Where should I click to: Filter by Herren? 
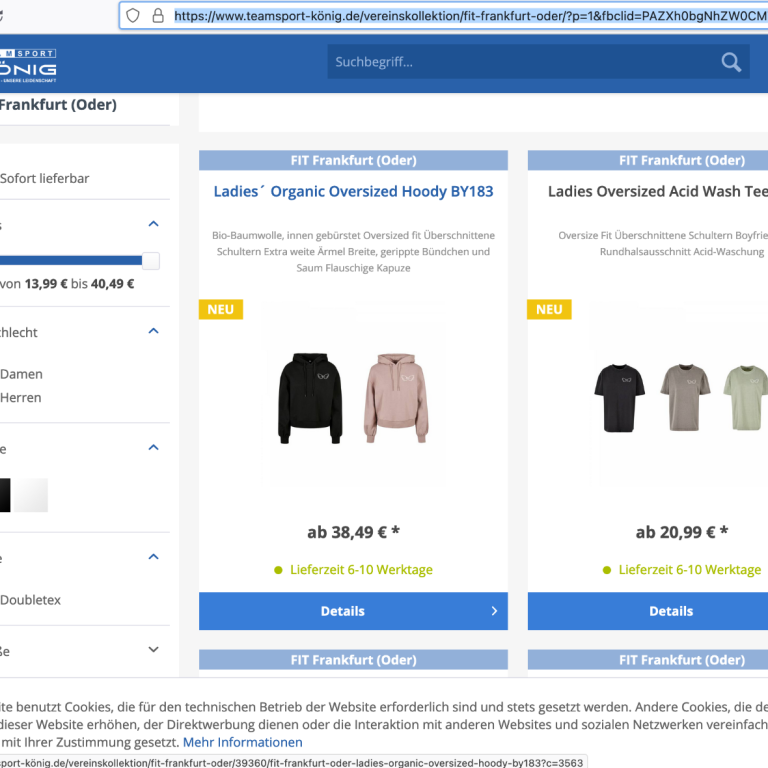point(21,398)
